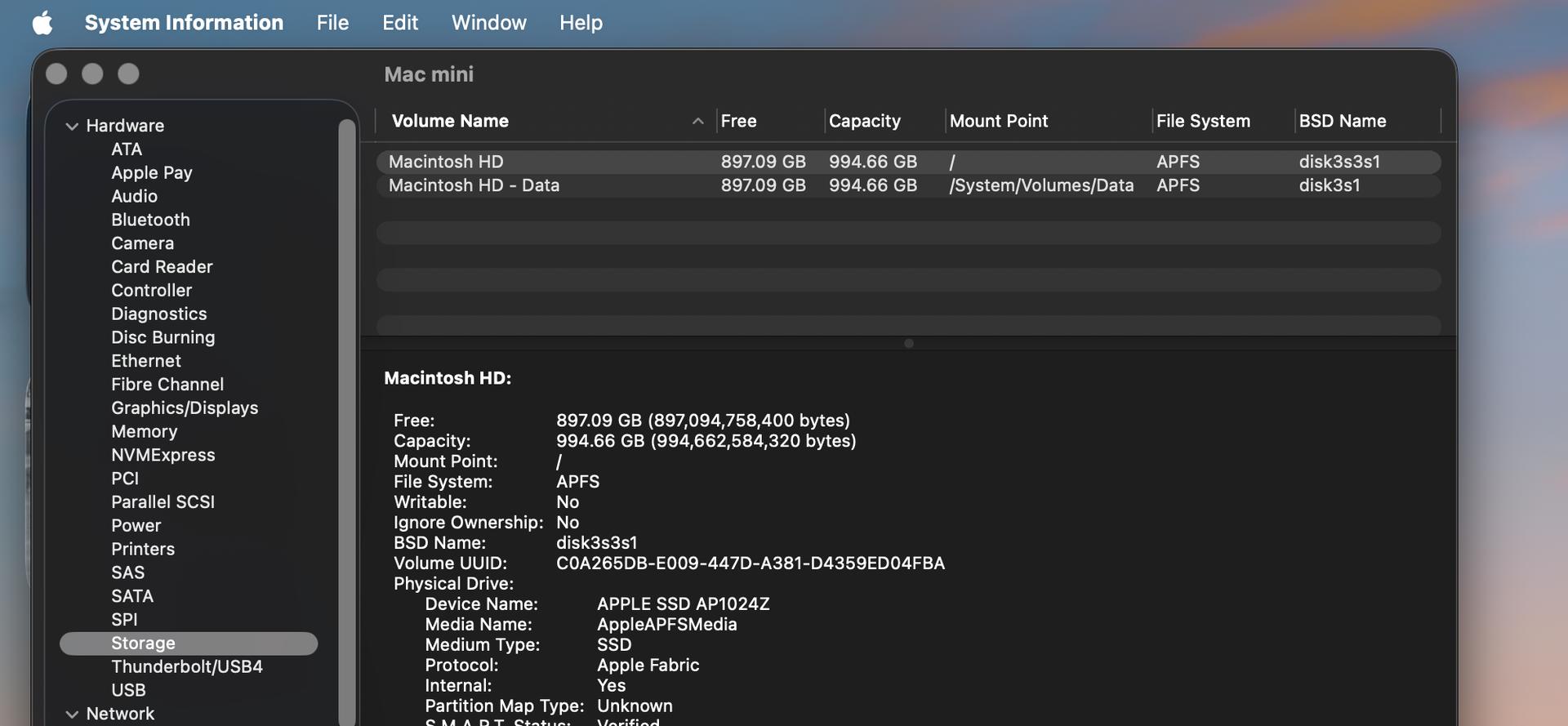Select Disc Burning in the sidebar
Image resolution: width=1568 pixels, height=726 pixels.
(x=163, y=338)
